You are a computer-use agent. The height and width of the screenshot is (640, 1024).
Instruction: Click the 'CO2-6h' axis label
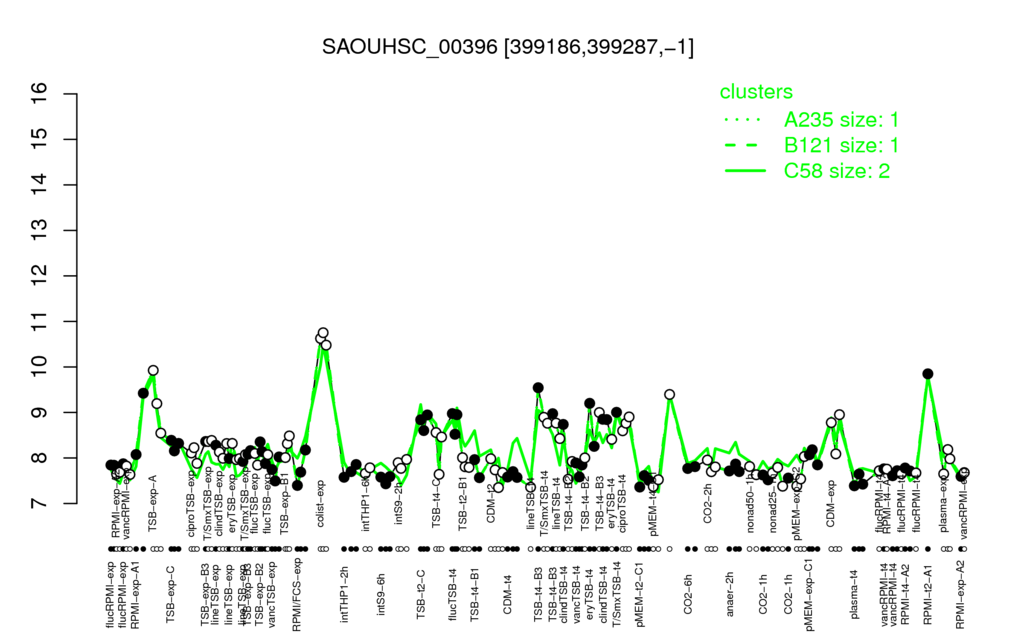pos(688,594)
